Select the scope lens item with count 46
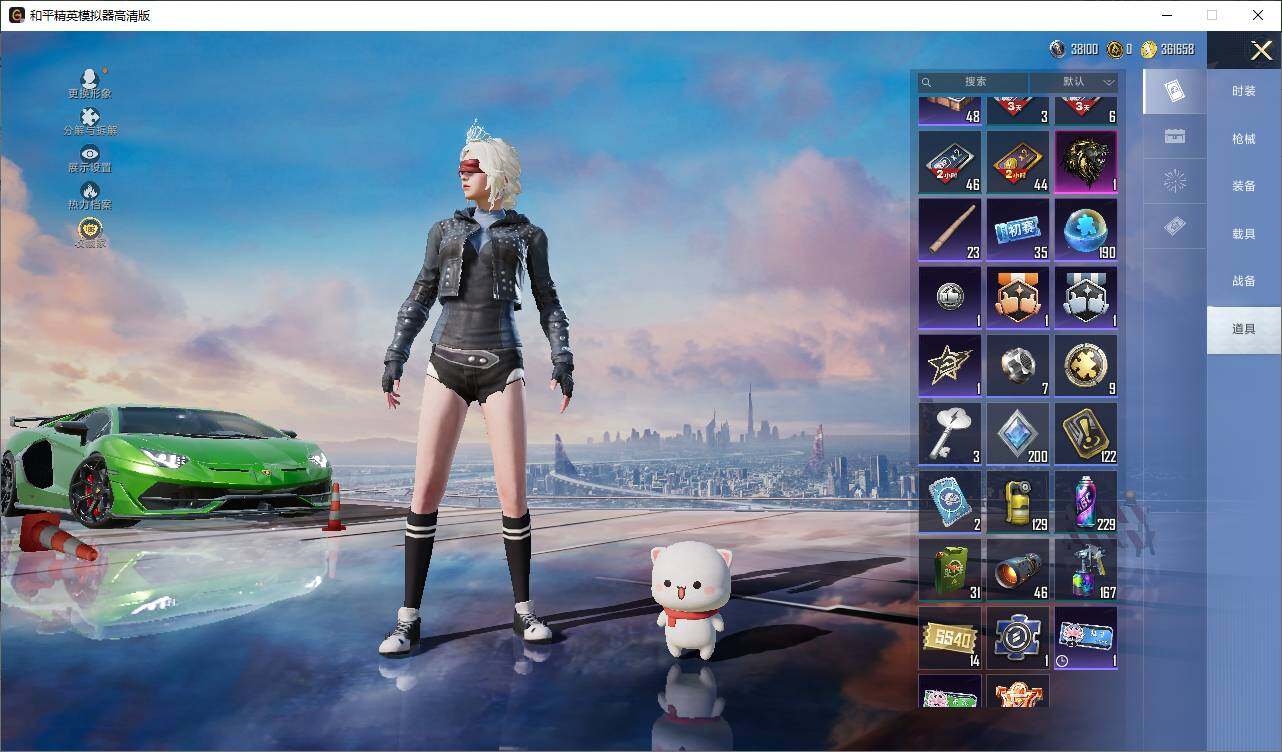This screenshot has height=752, width=1282. coord(1018,570)
